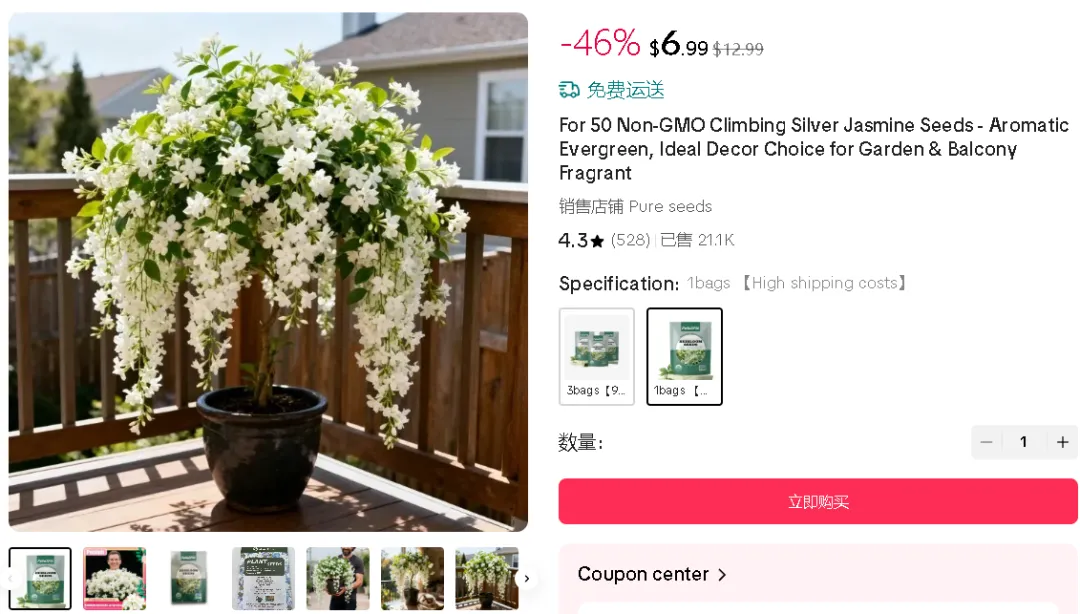Screen dimensions: 1080x614
Task: Open the Pure seeds store link
Action: pyautogui.click(x=670, y=207)
